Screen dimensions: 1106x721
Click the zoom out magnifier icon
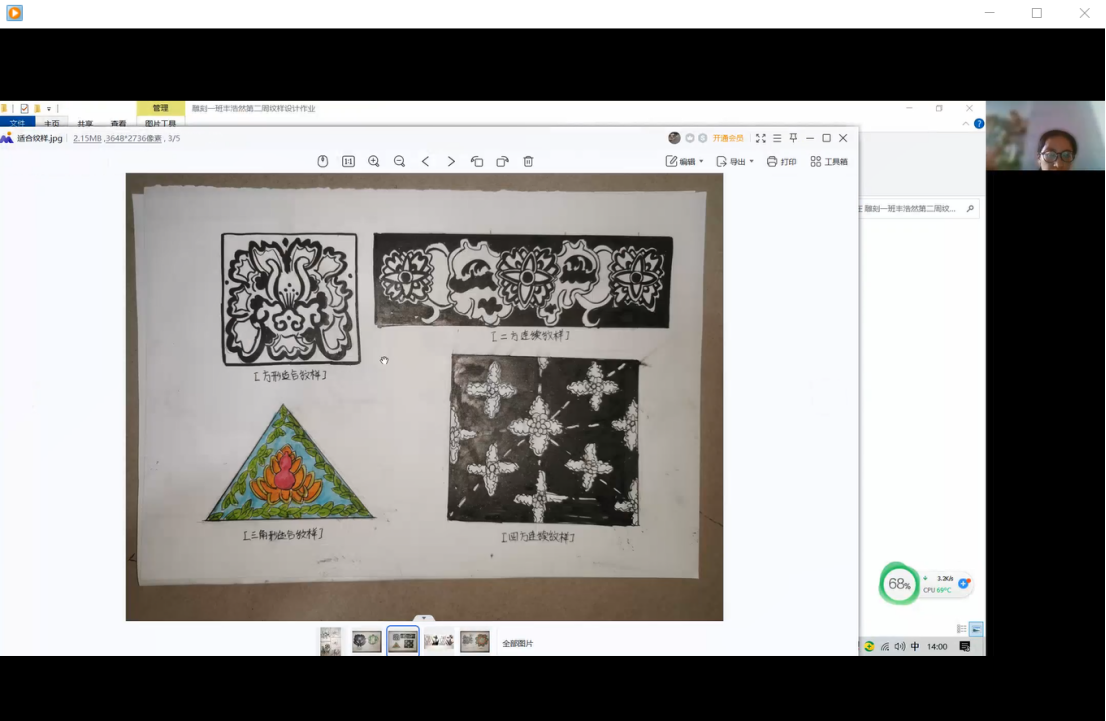point(399,161)
